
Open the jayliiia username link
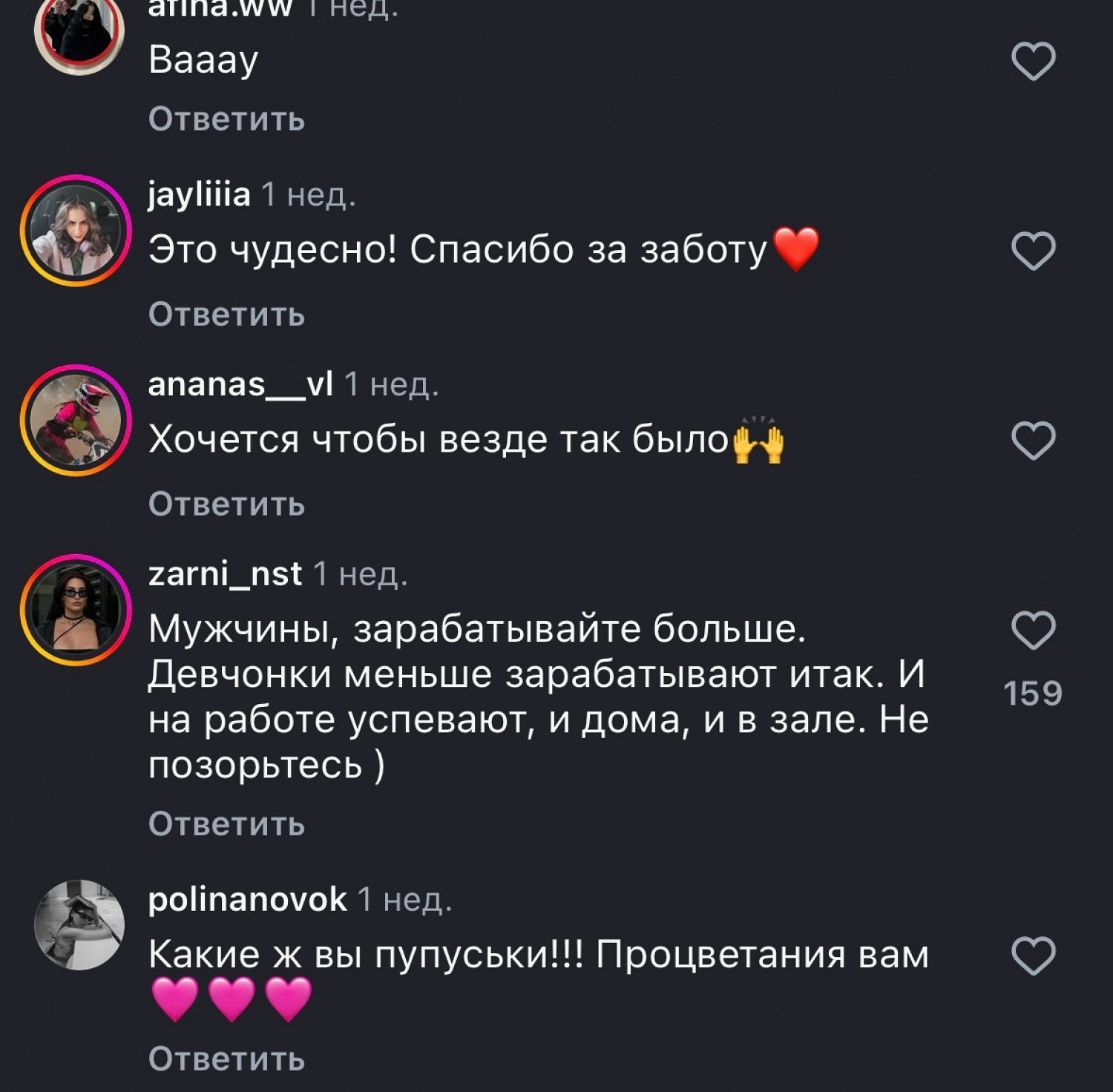coord(199,196)
